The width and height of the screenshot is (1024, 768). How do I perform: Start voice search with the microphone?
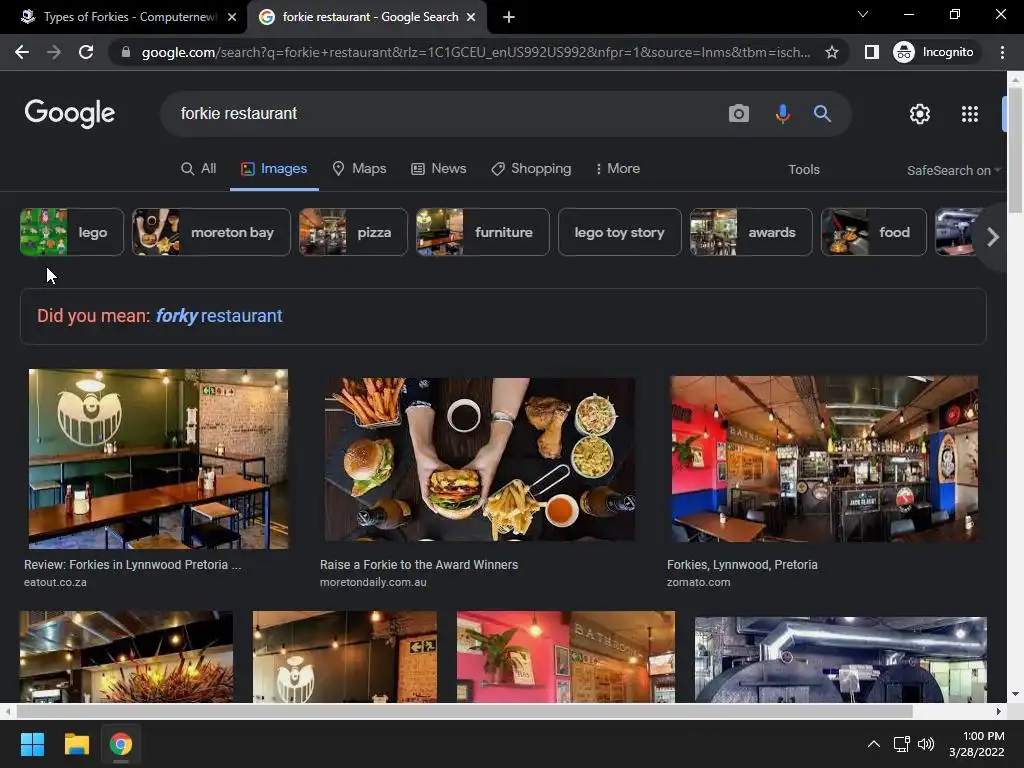[x=782, y=114]
